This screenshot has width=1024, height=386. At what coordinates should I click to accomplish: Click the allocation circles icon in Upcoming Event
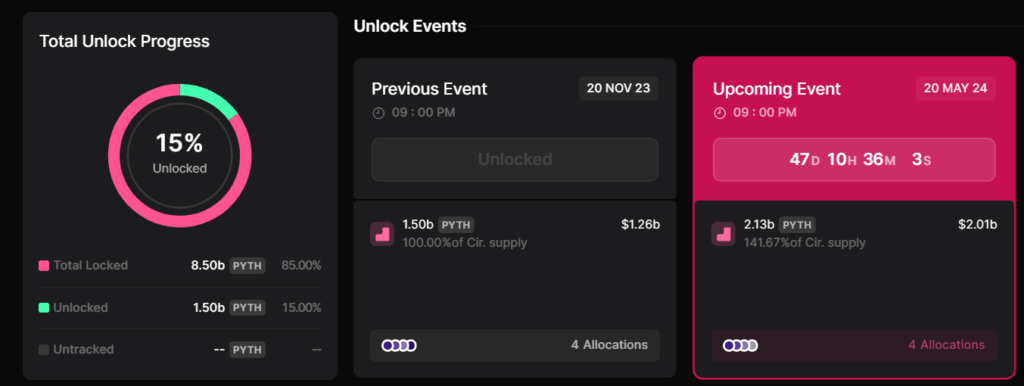[x=741, y=346]
